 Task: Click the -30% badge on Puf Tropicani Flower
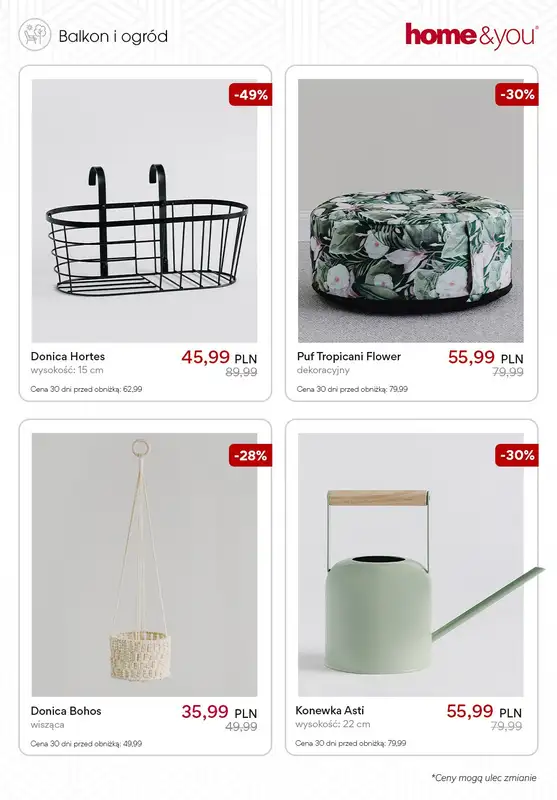point(517,95)
